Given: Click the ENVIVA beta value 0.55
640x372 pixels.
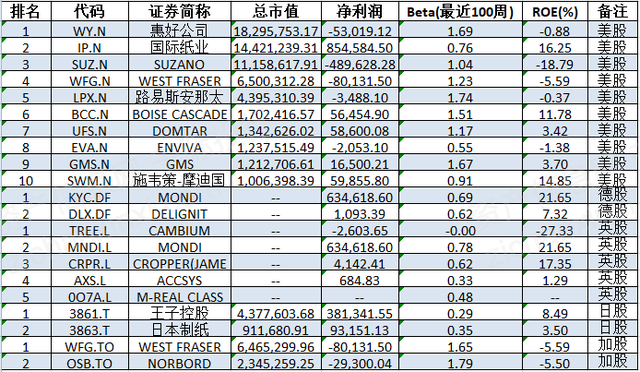Looking at the screenshot, I should tap(460, 147).
